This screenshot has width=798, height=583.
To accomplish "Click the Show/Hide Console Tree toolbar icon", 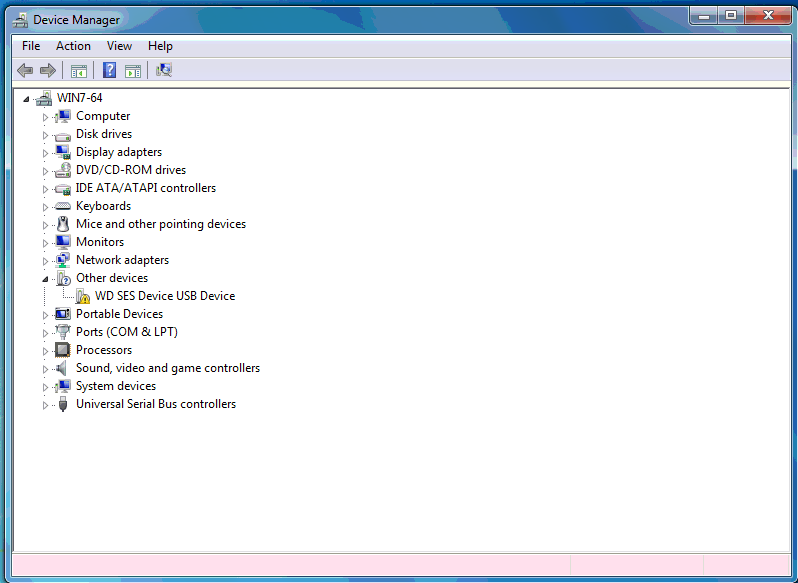I will pos(78,71).
